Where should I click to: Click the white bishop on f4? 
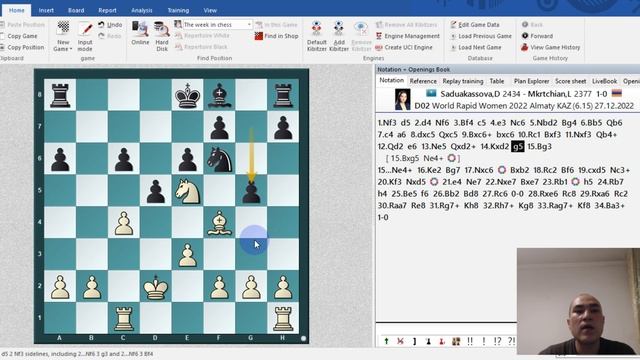click(219, 223)
